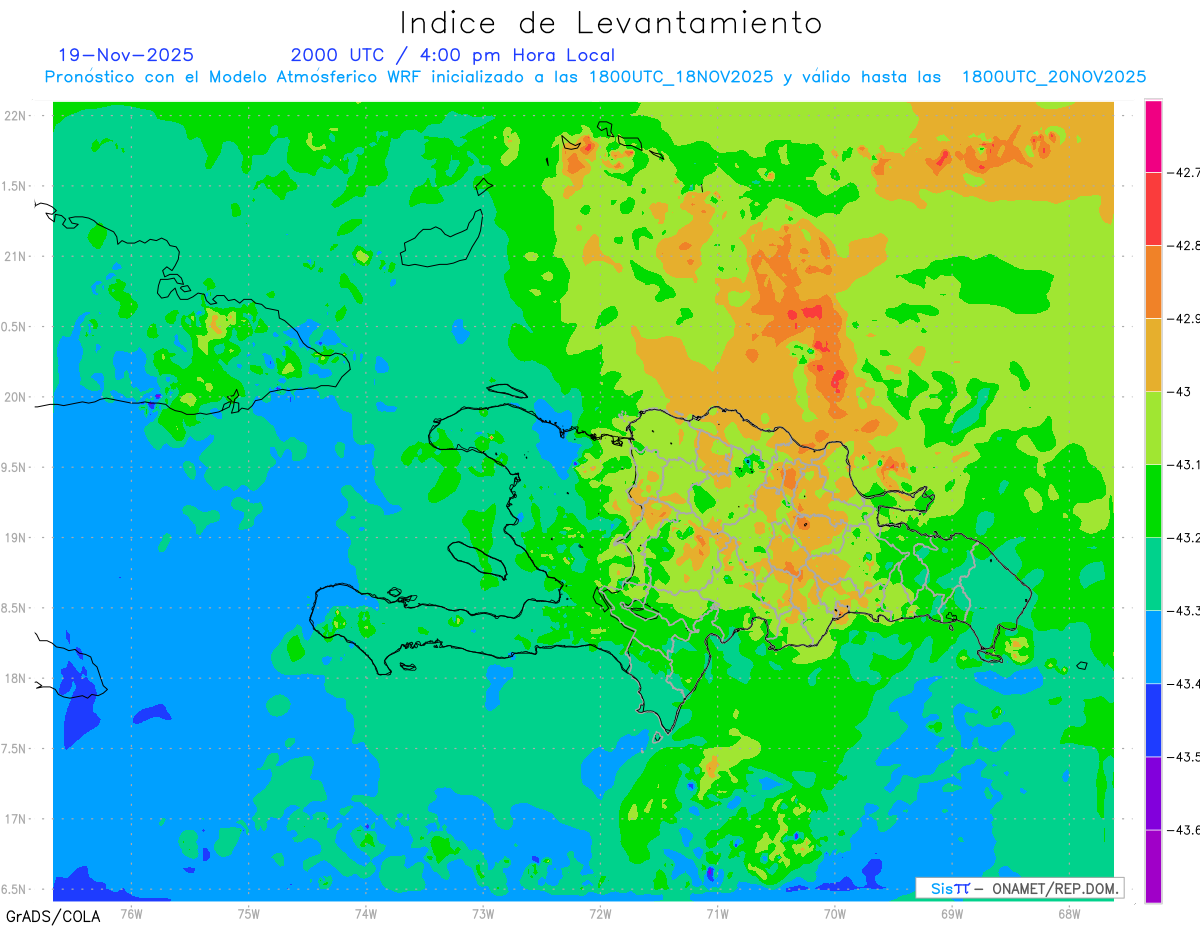Click the '72W' longitude label
The height and width of the screenshot is (927, 1200).
pyautogui.click(x=600, y=913)
